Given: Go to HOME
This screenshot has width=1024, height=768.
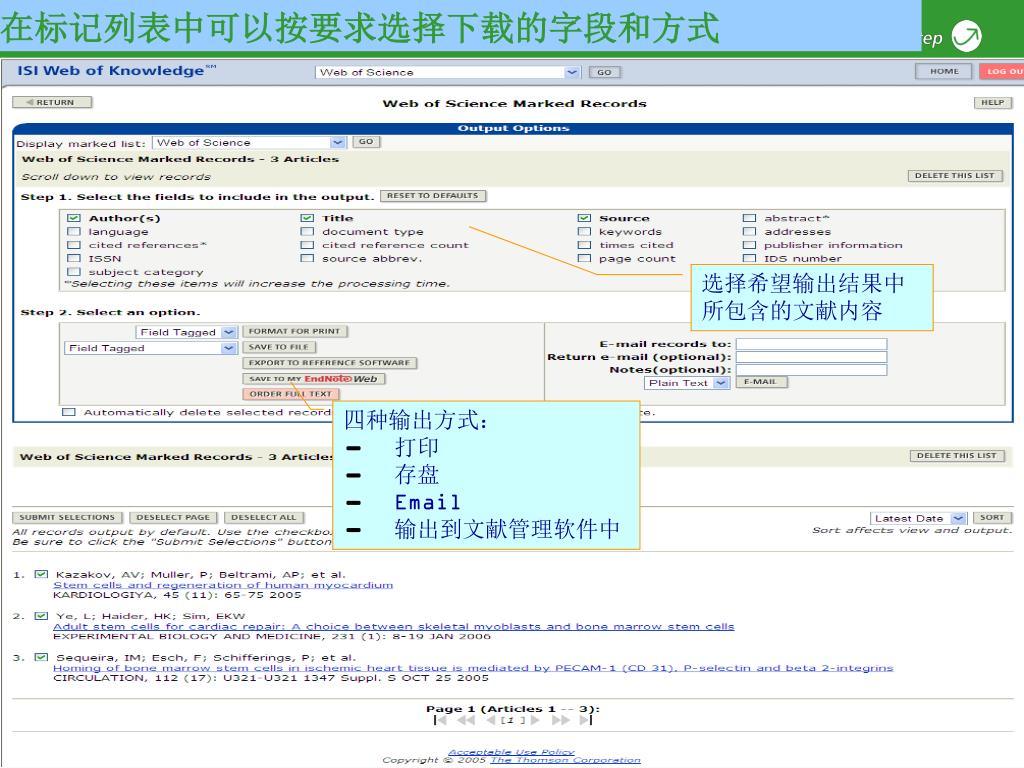Looking at the screenshot, I should pos(944,71).
